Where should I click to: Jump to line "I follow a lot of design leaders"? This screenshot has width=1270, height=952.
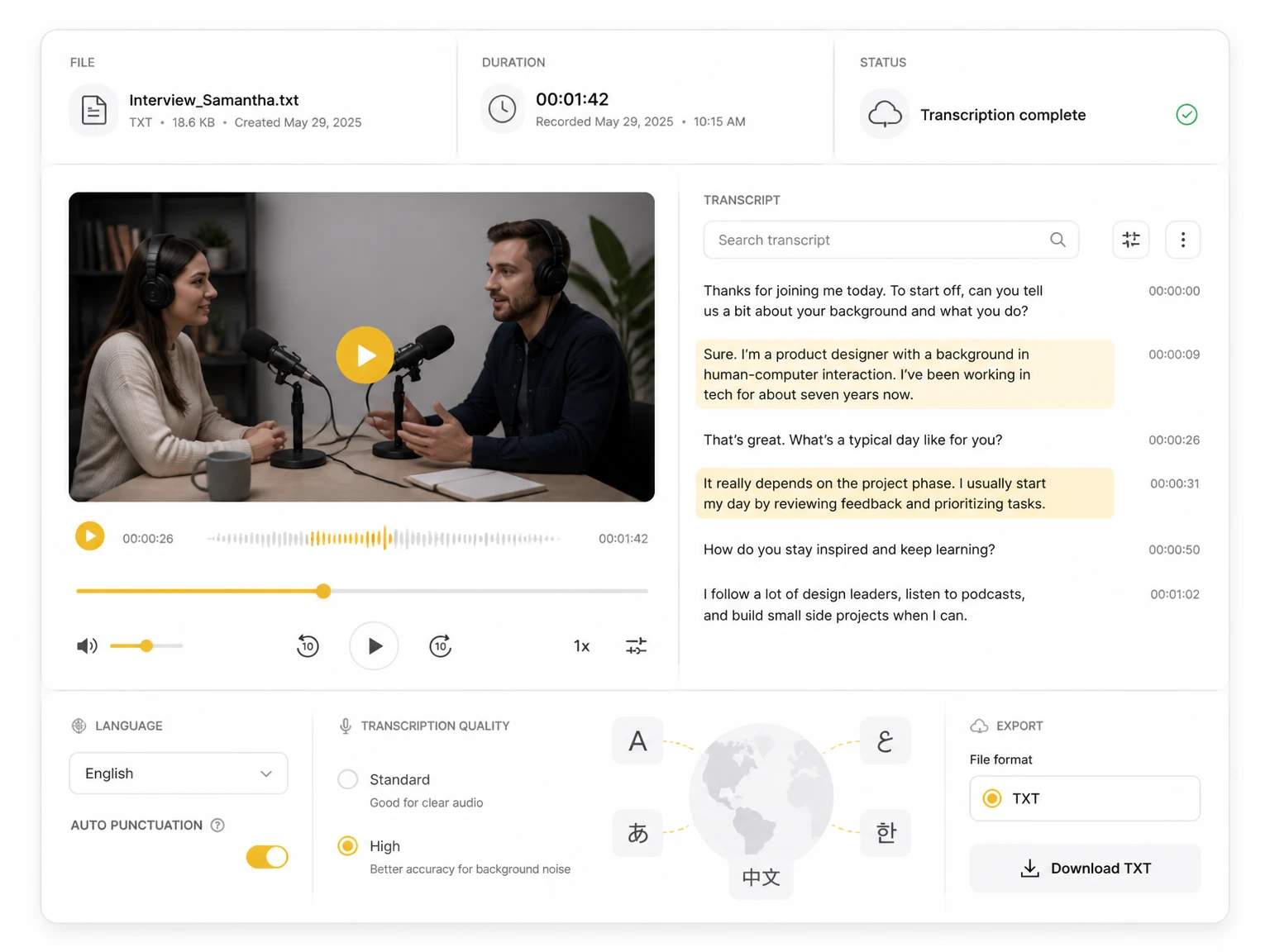point(864,604)
